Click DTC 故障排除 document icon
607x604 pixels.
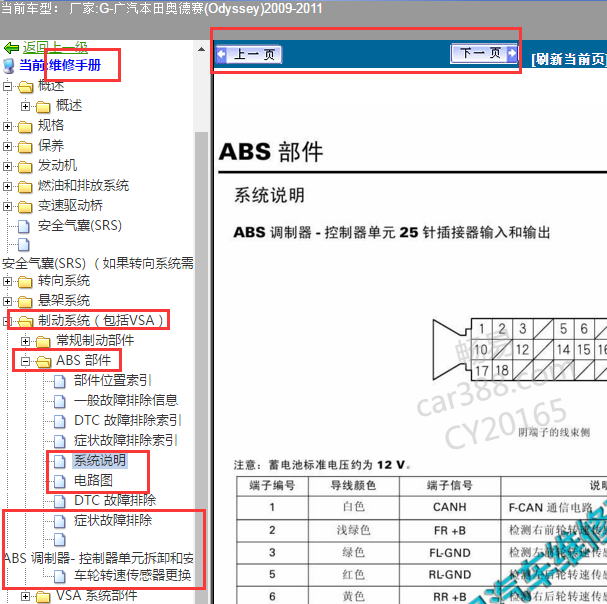click(x=60, y=501)
